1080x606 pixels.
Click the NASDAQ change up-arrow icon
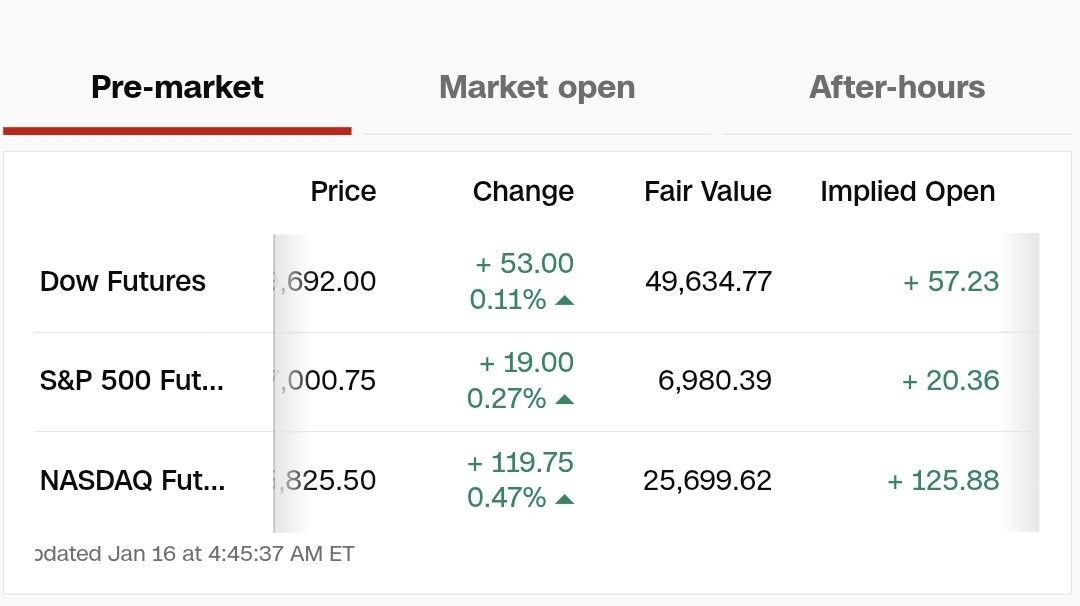click(x=564, y=499)
